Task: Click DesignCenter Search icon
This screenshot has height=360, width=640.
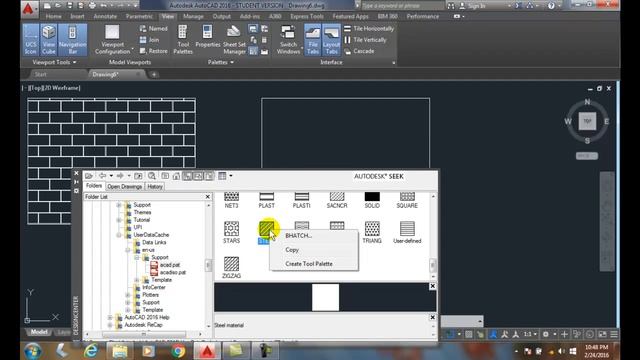Action: (151, 176)
